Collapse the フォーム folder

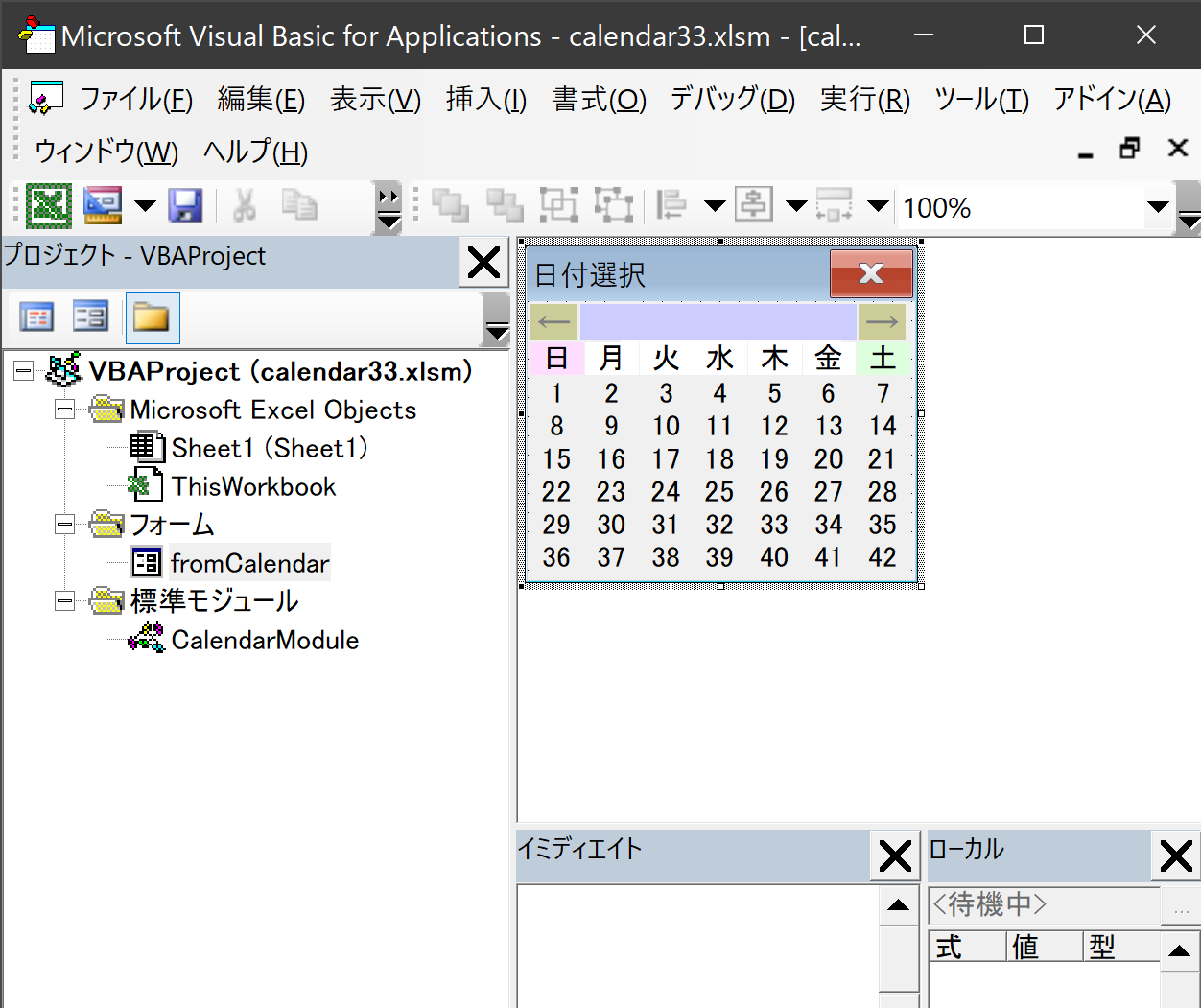point(64,524)
